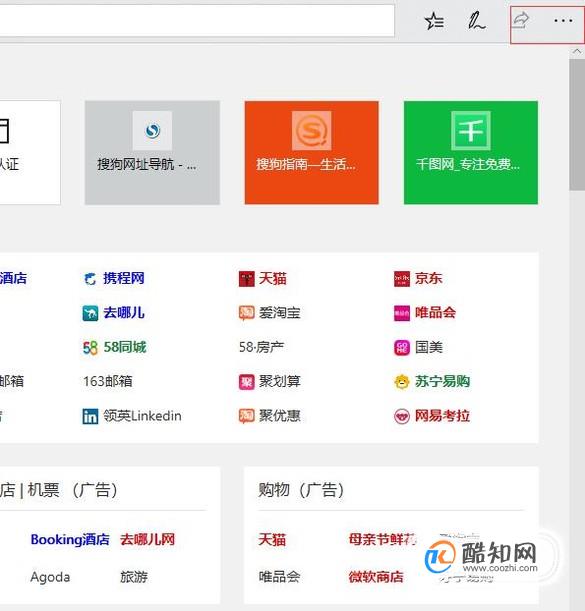Open the 58·房产 link
The height and width of the screenshot is (611, 585).
[x=261, y=347]
